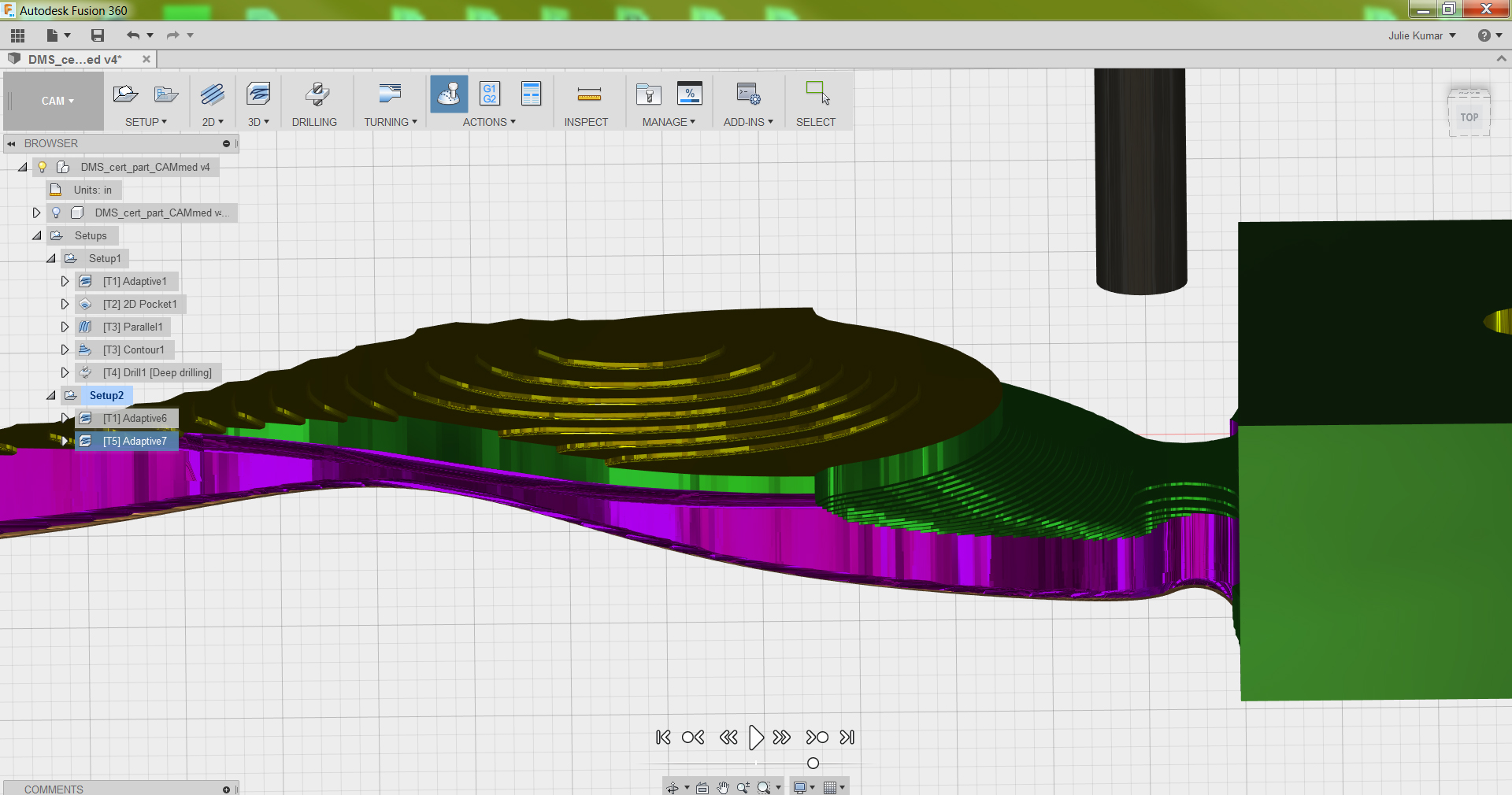Open the File menu icon

[53, 35]
